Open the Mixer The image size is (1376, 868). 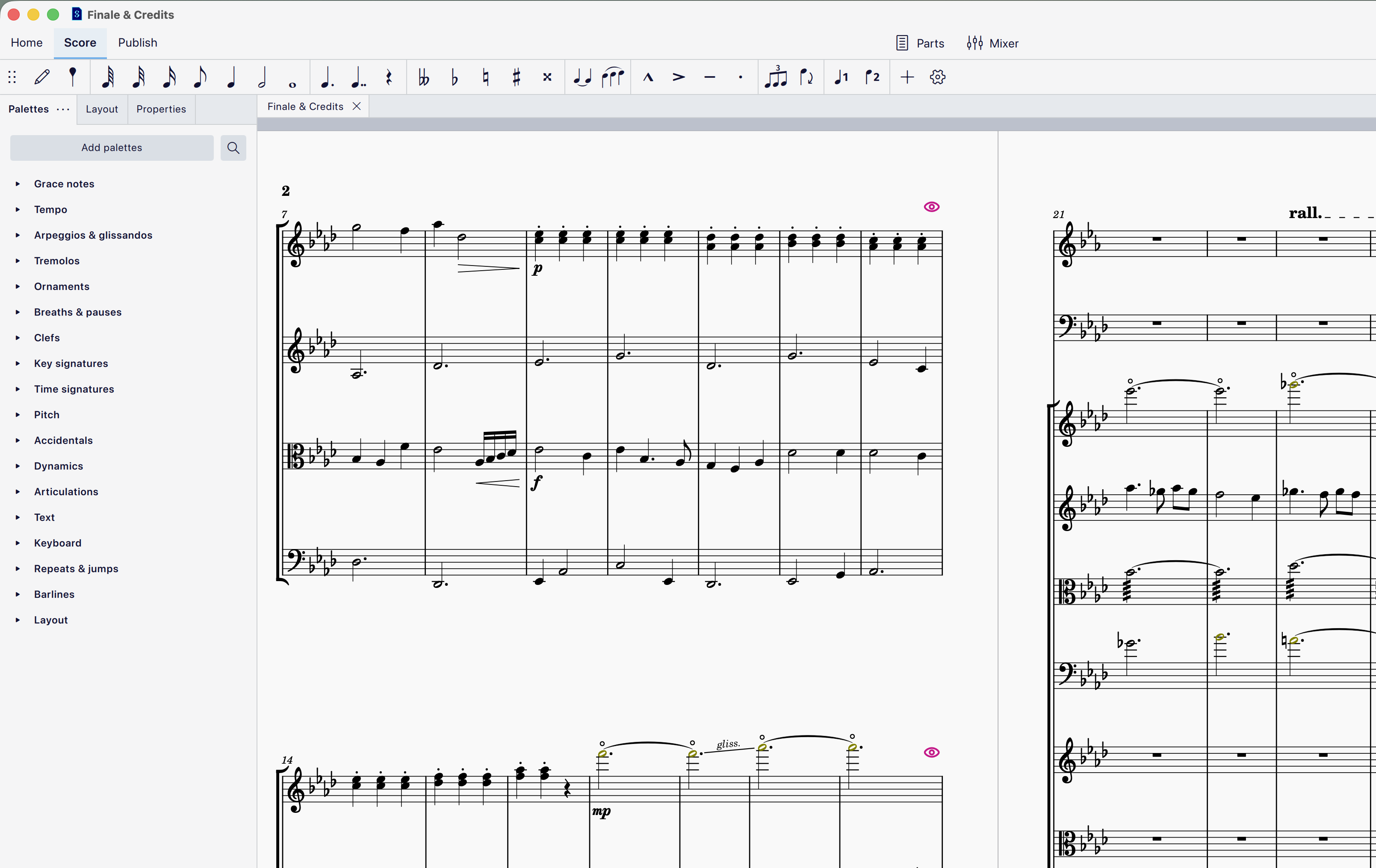click(x=992, y=44)
